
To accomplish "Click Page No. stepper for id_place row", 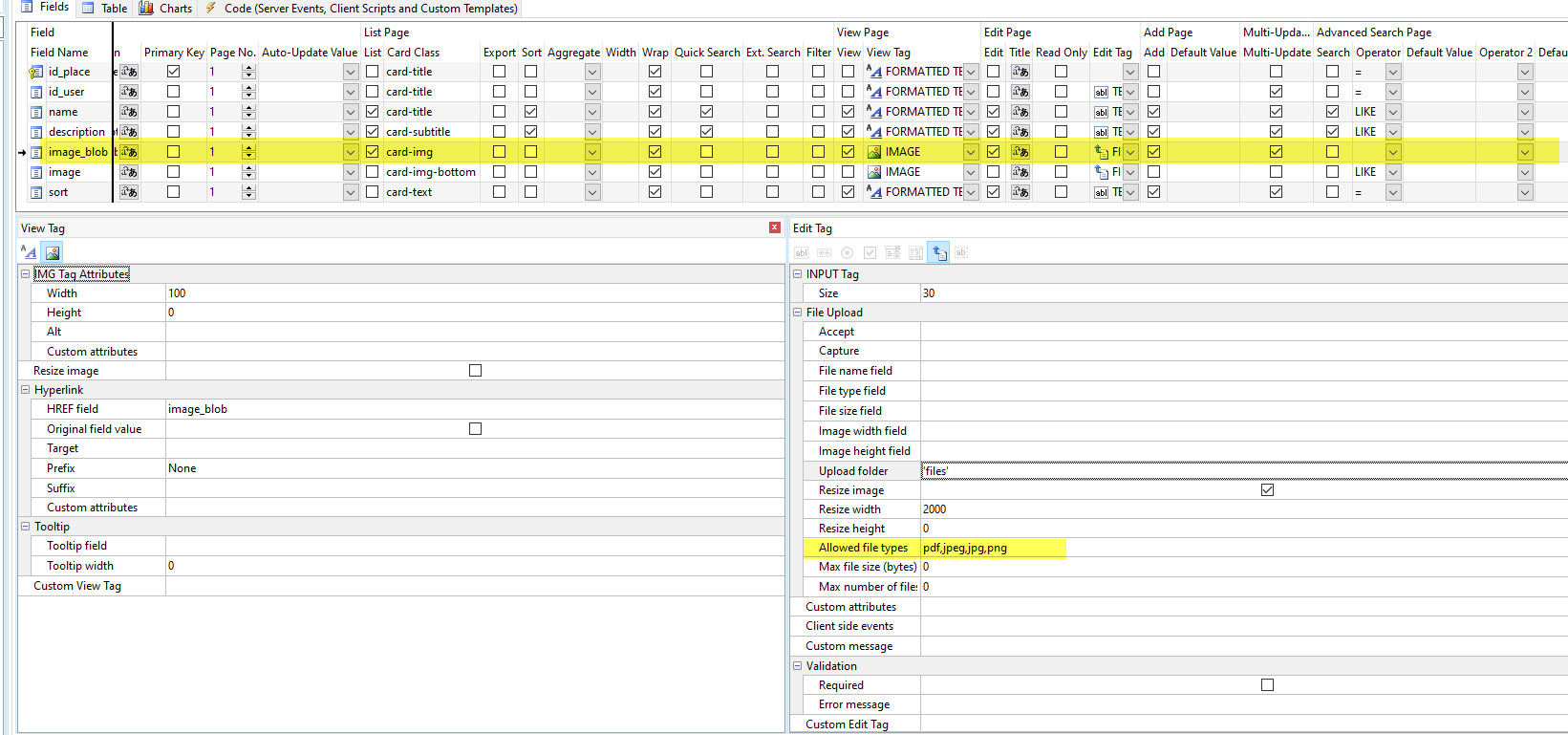I will click(248, 72).
